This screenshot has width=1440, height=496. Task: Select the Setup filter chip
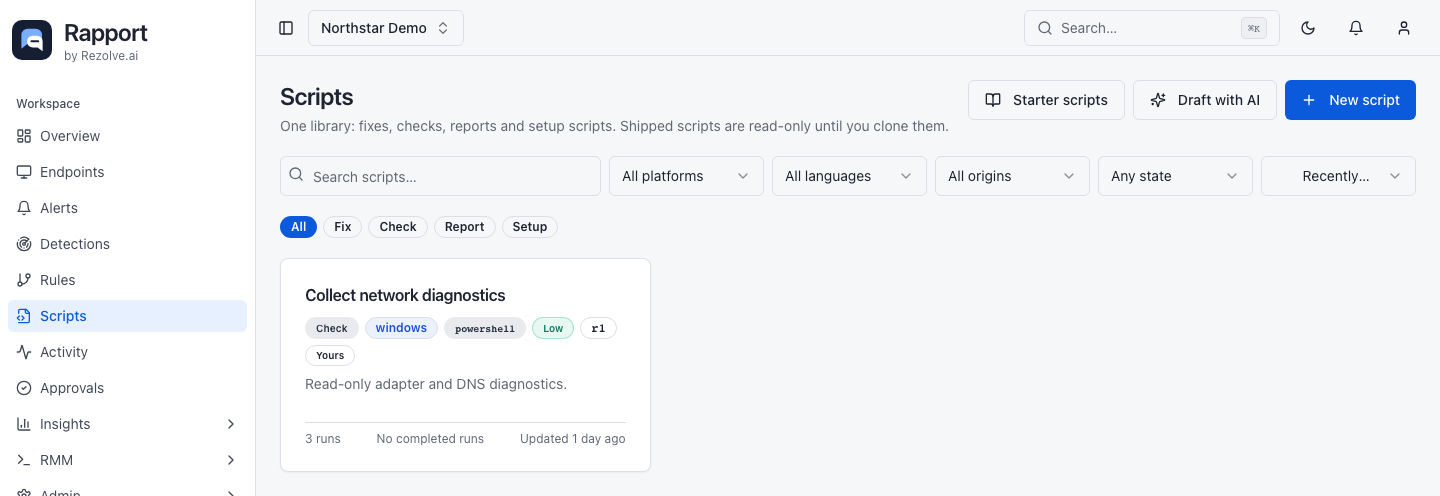529,227
